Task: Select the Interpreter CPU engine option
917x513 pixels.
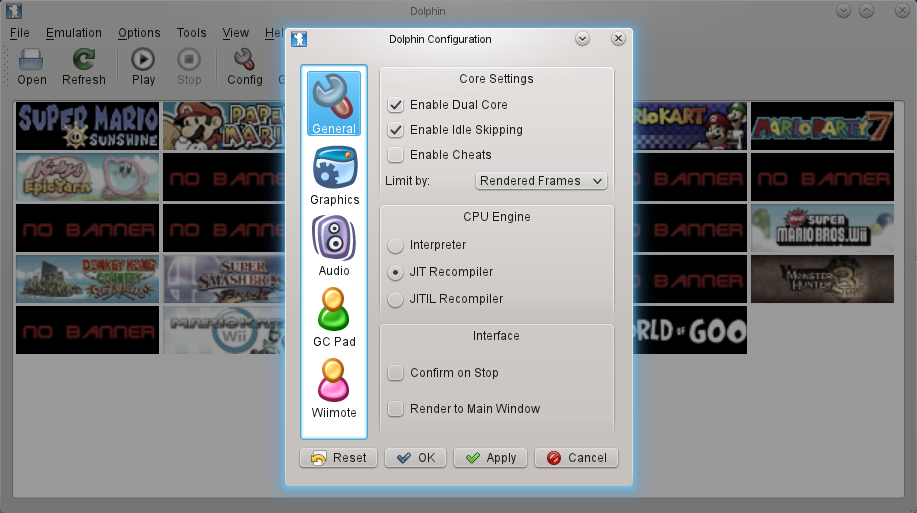Action: [396, 245]
